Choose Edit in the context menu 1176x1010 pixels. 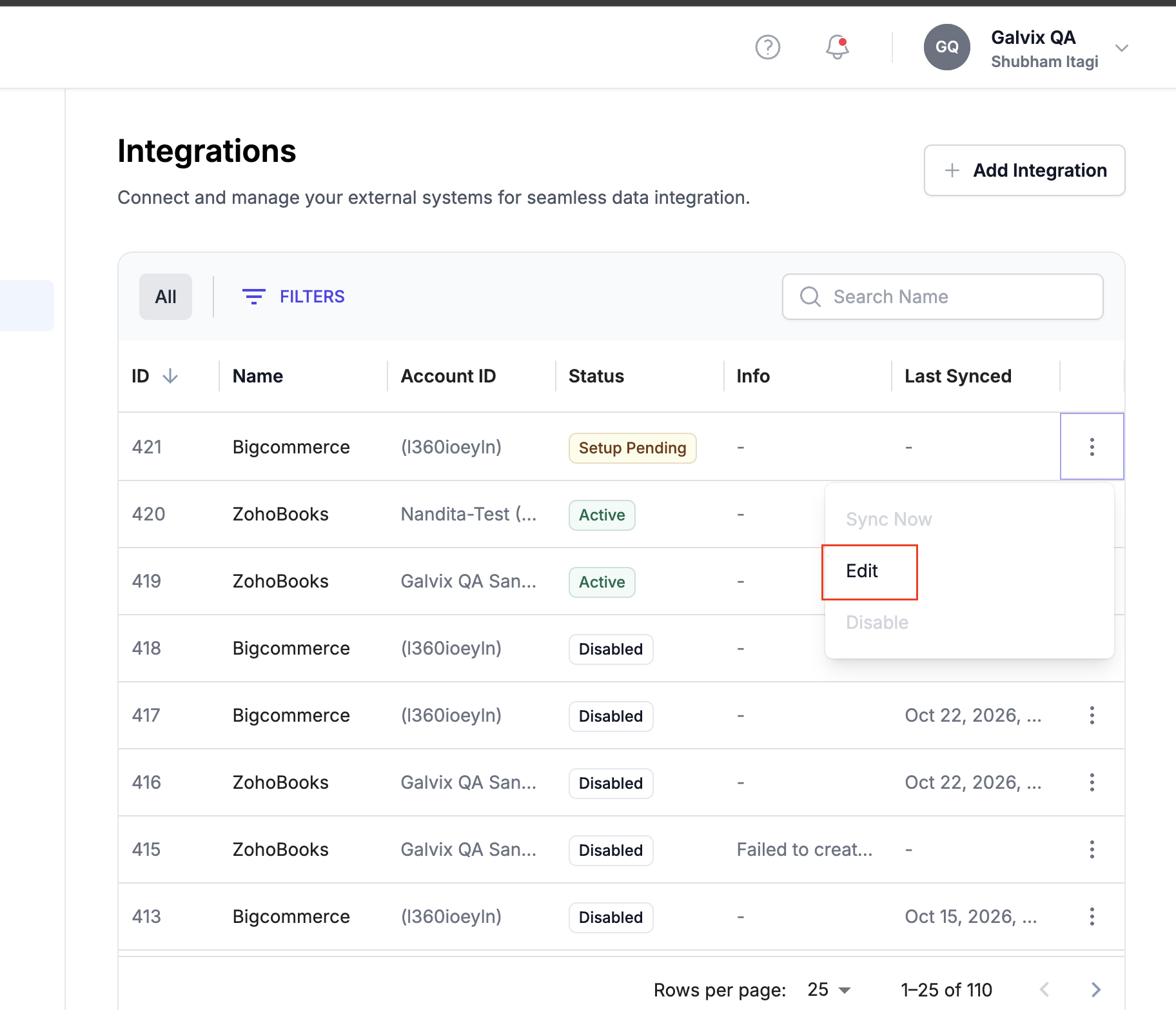[x=862, y=571]
